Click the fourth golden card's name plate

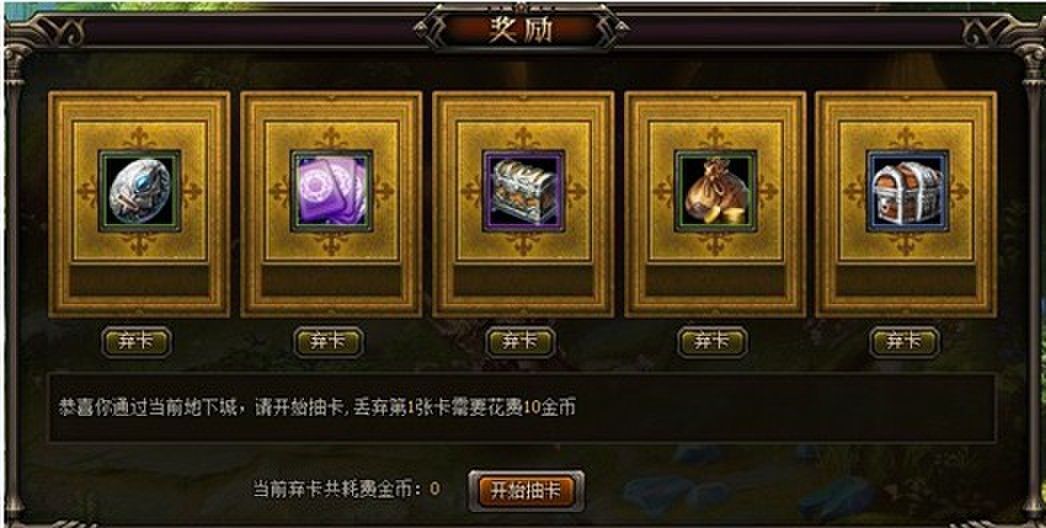715,280
